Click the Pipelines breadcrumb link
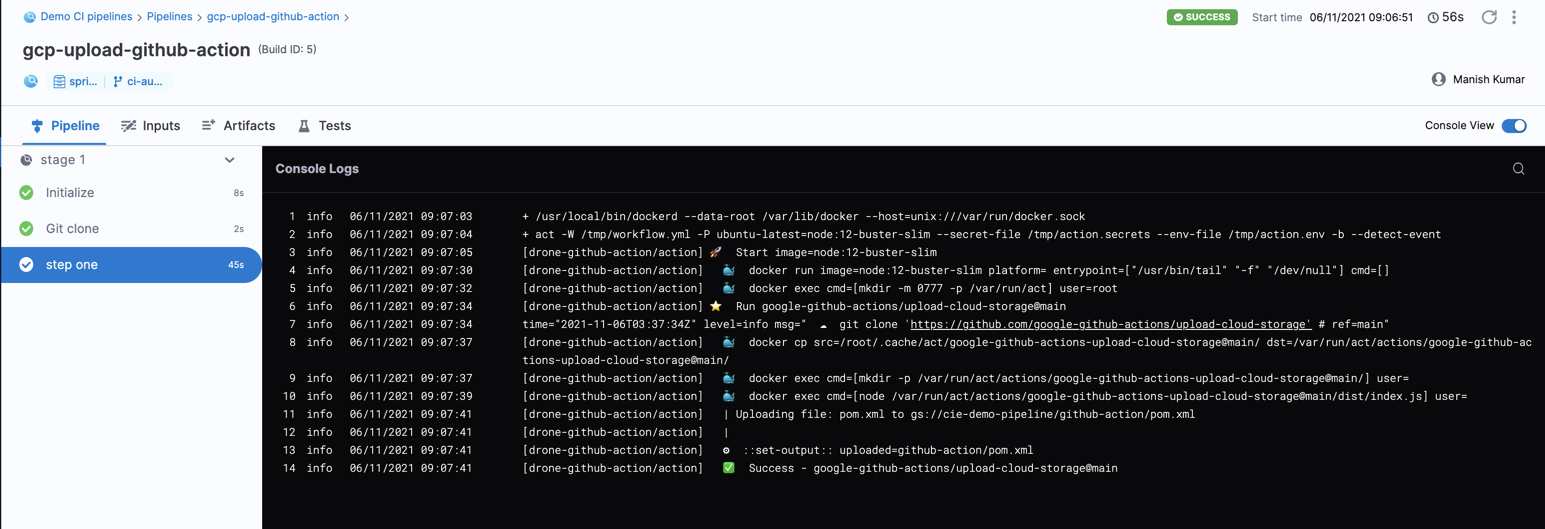Viewport: 1545px width, 529px height. [169, 17]
